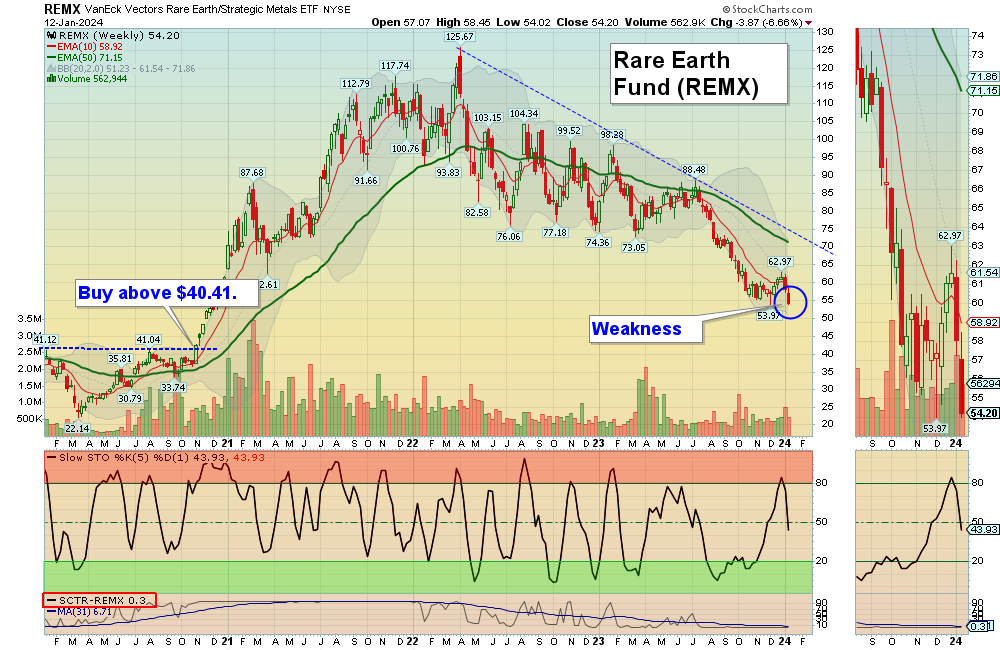This screenshot has width=1000, height=650.
Task: Click the 43.93 stochastic value tag
Action: [x=983, y=529]
